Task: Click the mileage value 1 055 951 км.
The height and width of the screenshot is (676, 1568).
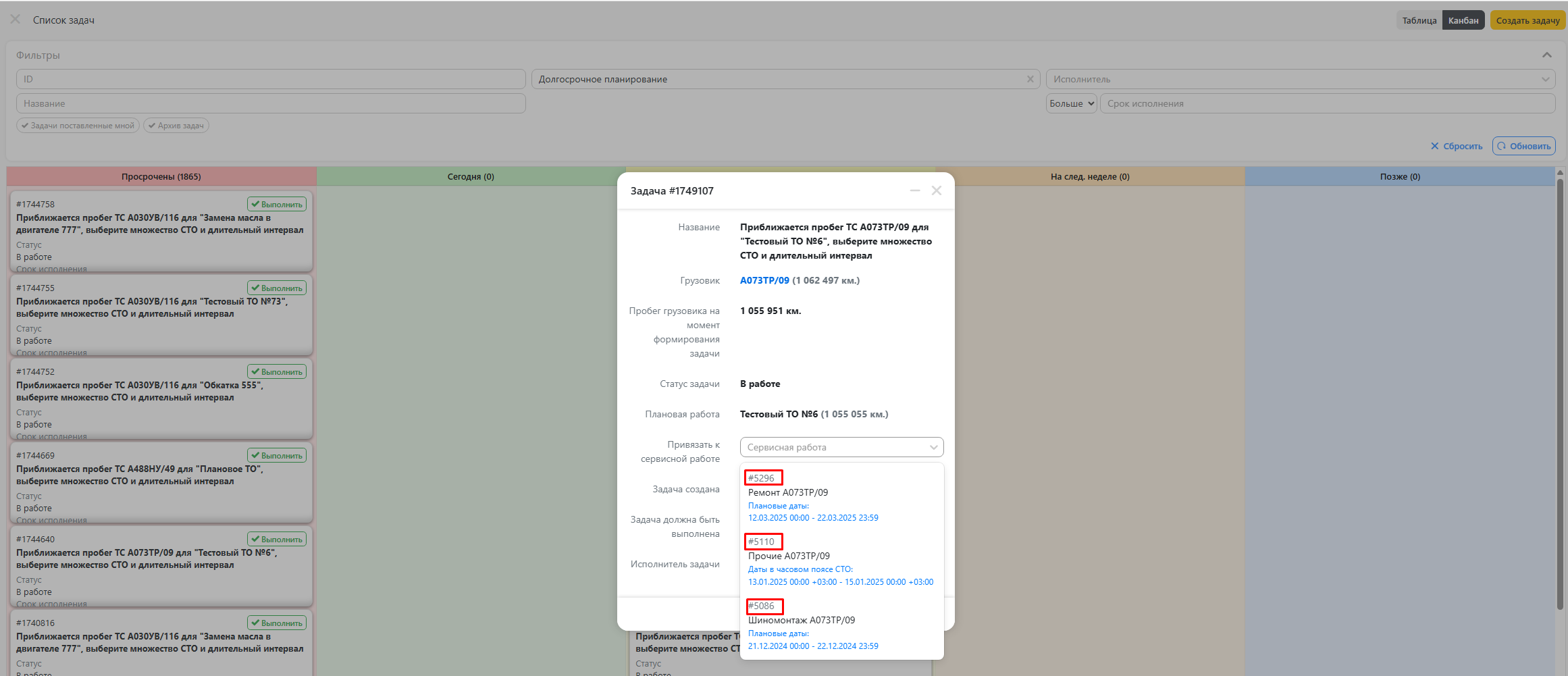Action: [x=770, y=311]
